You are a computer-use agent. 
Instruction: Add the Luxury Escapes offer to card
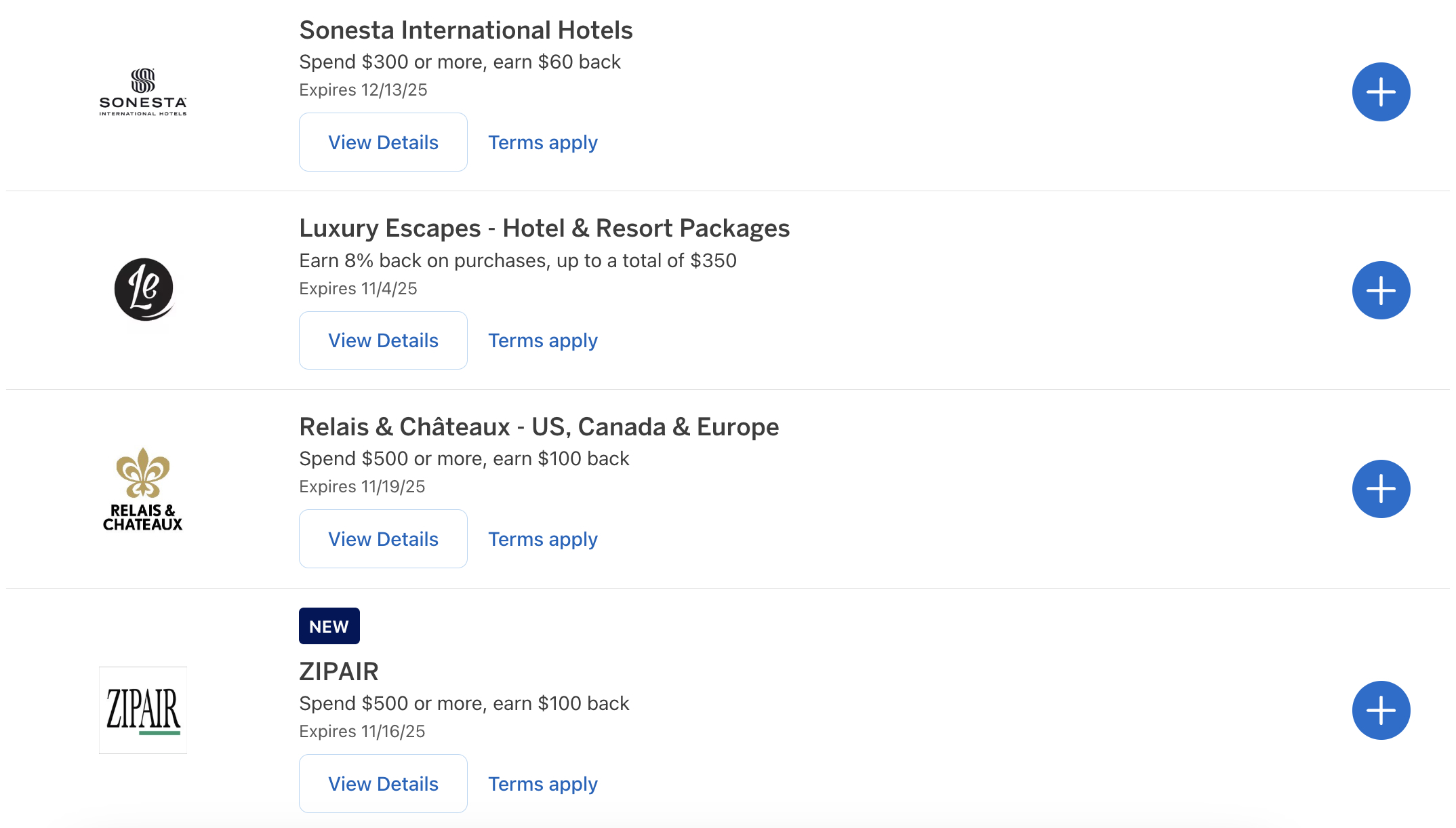tap(1381, 290)
